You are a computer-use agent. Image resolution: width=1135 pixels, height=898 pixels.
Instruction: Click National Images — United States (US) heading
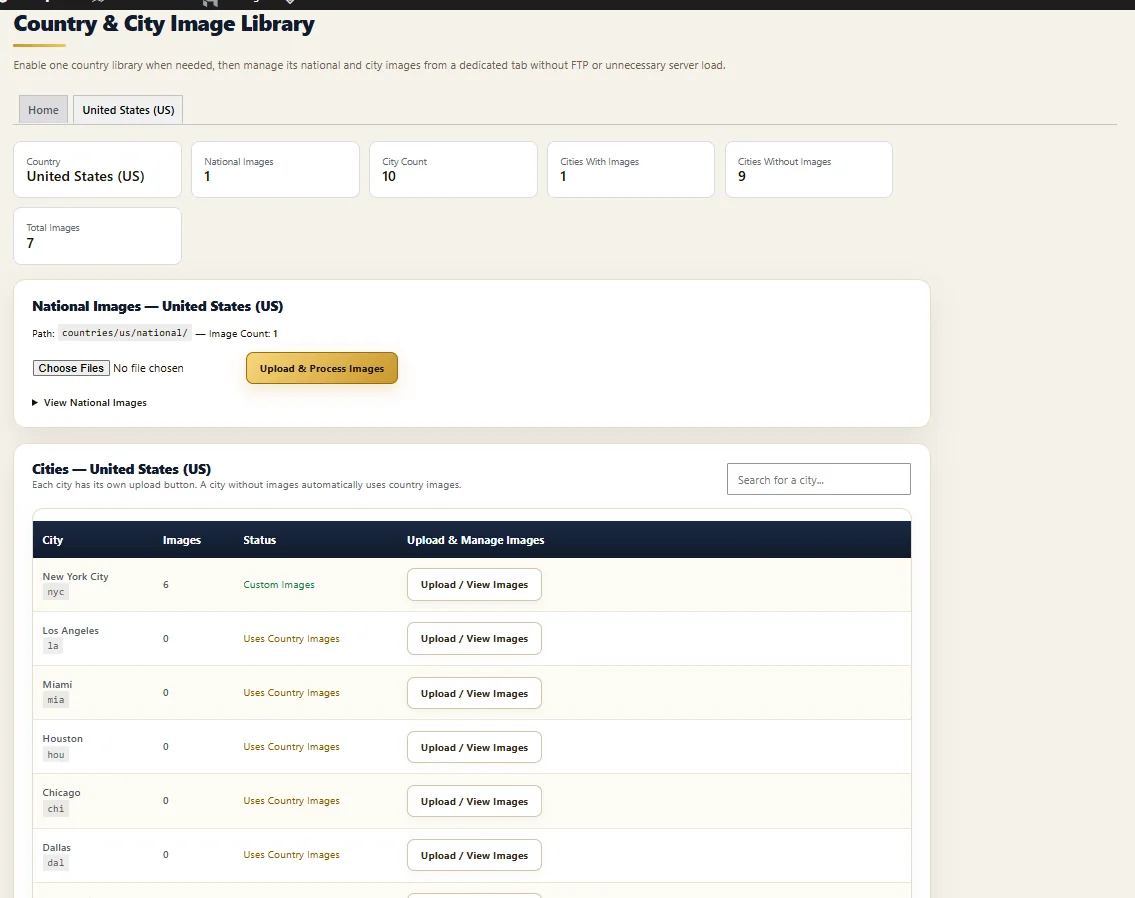point(158,306)
